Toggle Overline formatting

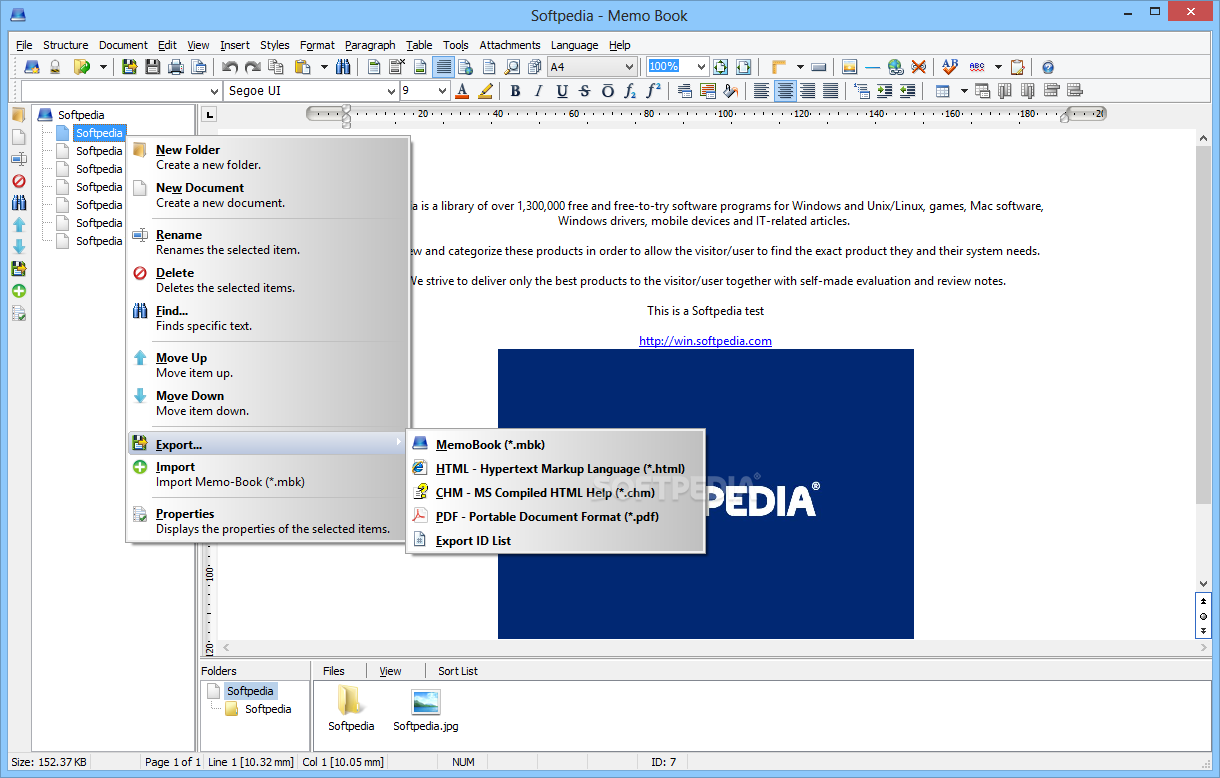[607, 91]
